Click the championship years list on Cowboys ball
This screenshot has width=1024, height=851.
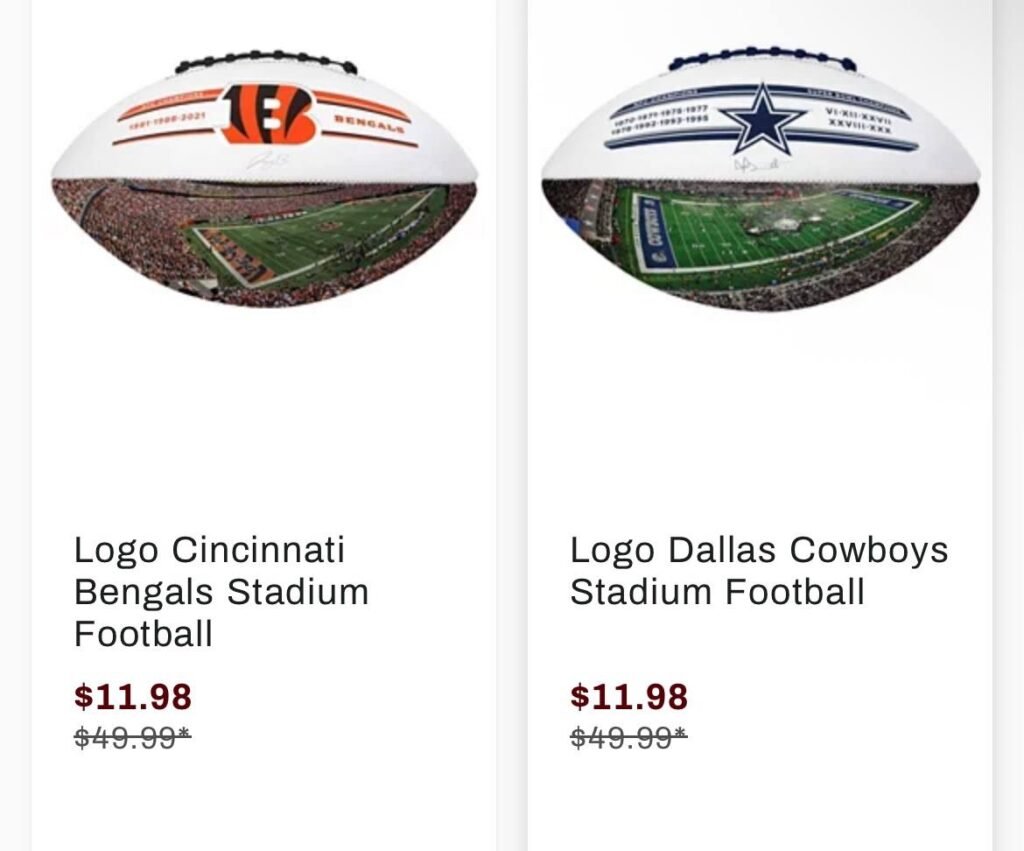660,119
